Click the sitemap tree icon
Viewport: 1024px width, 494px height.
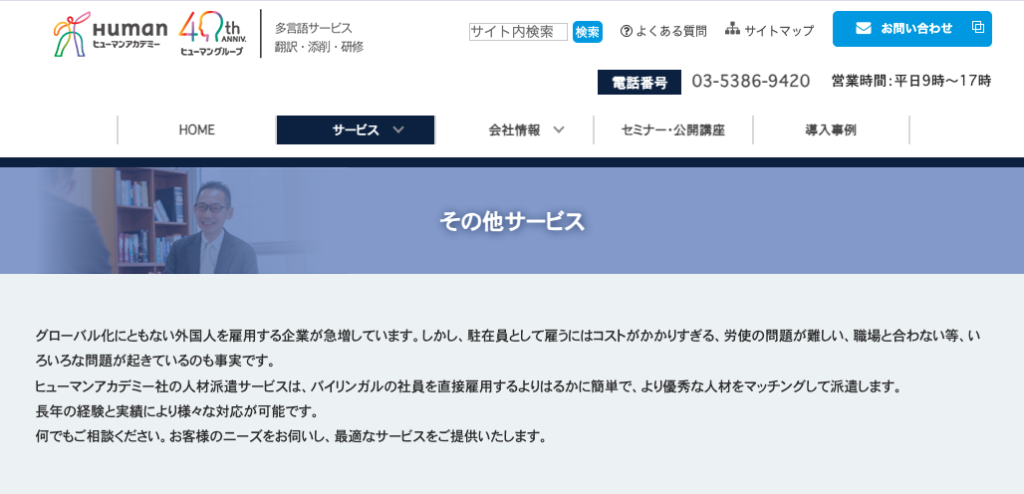[732, 30]
